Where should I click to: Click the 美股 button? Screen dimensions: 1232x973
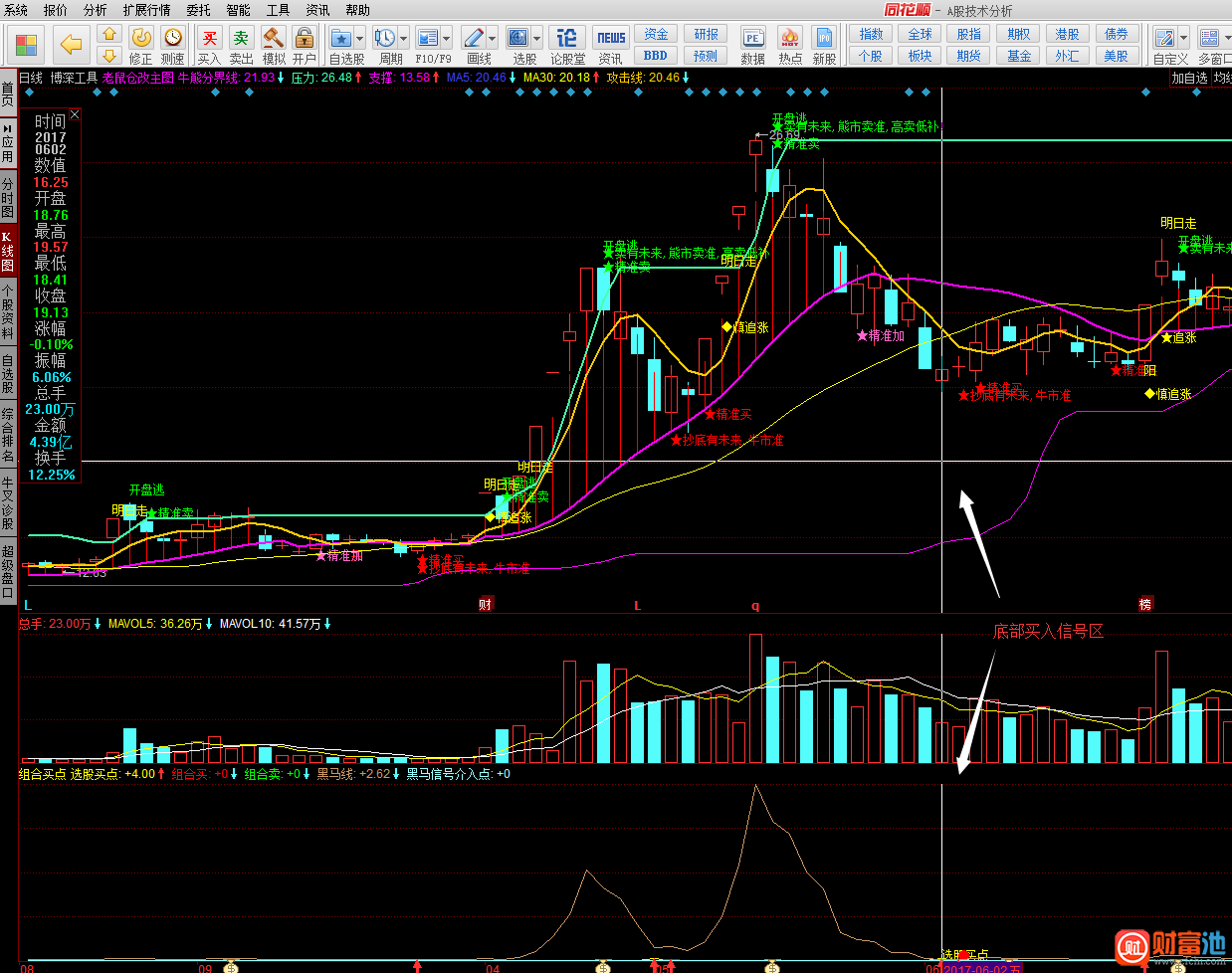pos(1117,56)
